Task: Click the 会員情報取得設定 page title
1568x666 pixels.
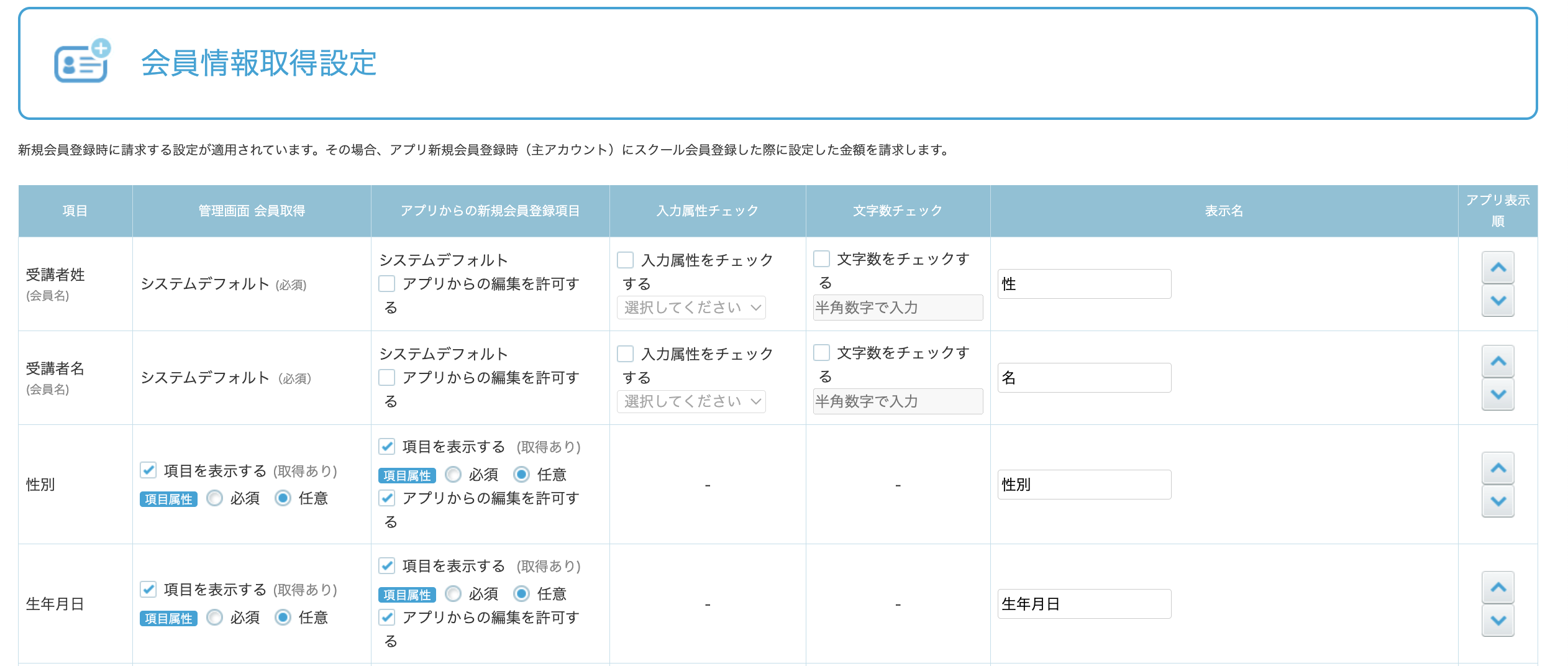Action: pyautogui.click(x=259, y=63)
